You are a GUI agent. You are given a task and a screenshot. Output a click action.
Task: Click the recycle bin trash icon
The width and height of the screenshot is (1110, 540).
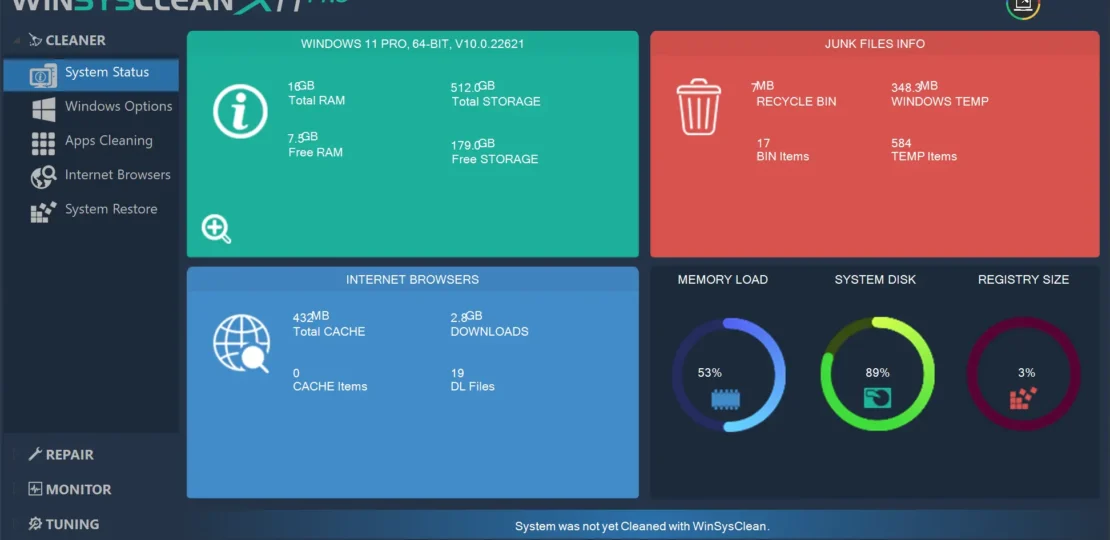[x=699, y=107]
